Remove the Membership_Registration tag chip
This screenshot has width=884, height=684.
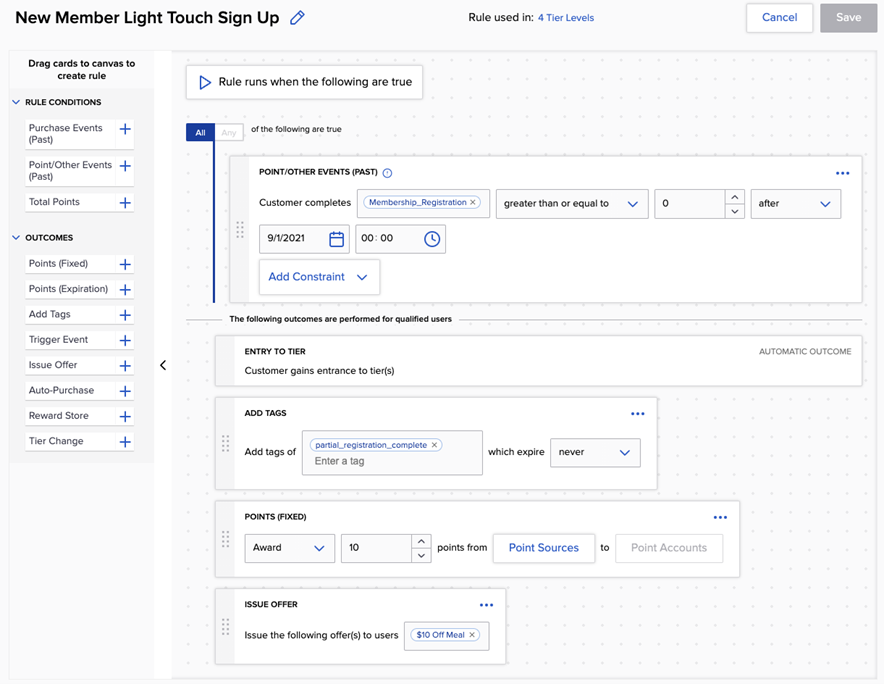click(473, 202)
